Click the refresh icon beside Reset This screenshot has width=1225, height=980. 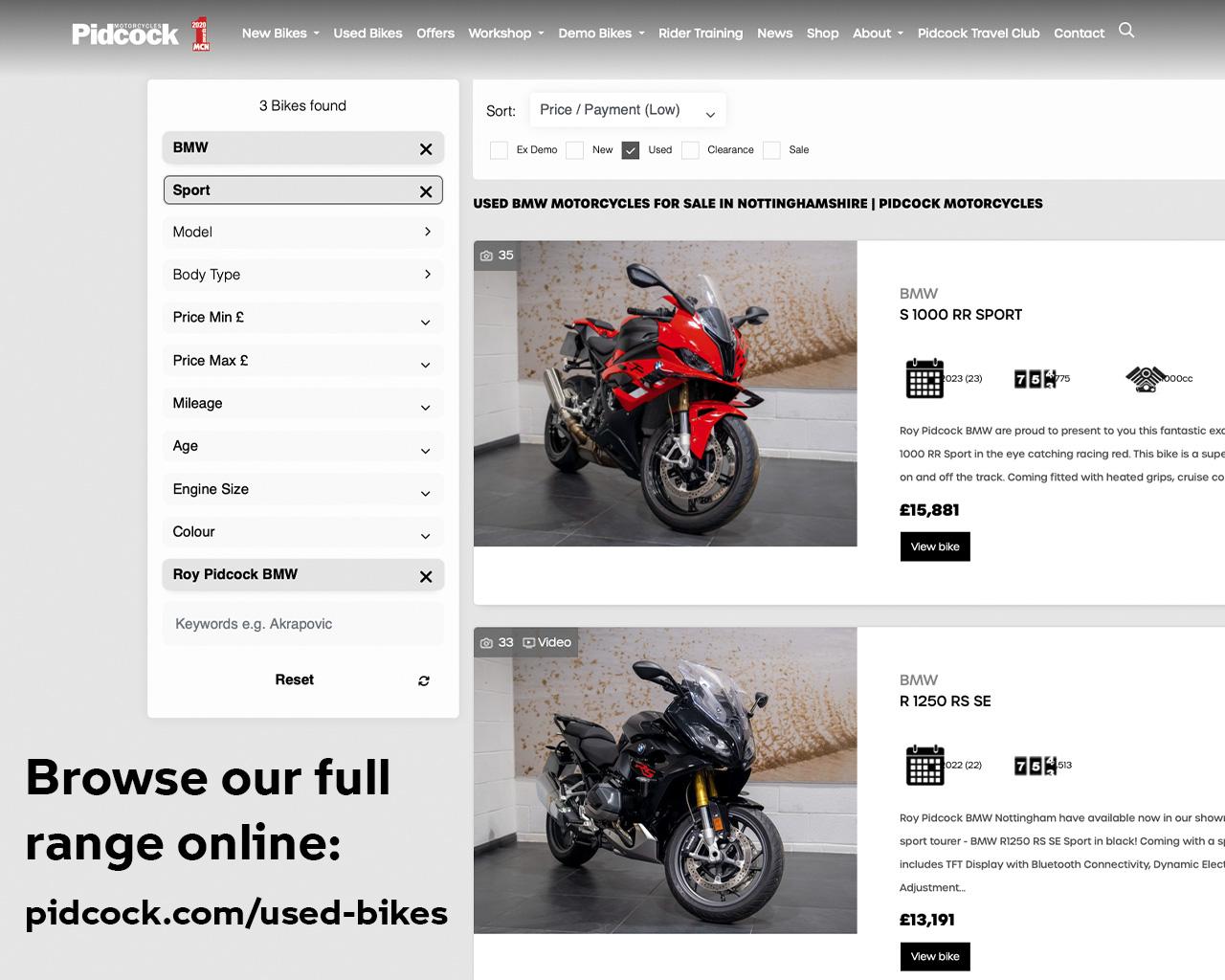424,680
